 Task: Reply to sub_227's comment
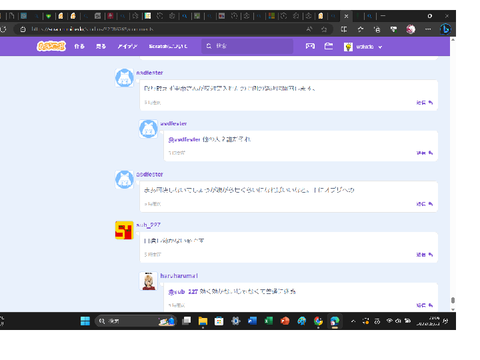click(x=425, y=255)
